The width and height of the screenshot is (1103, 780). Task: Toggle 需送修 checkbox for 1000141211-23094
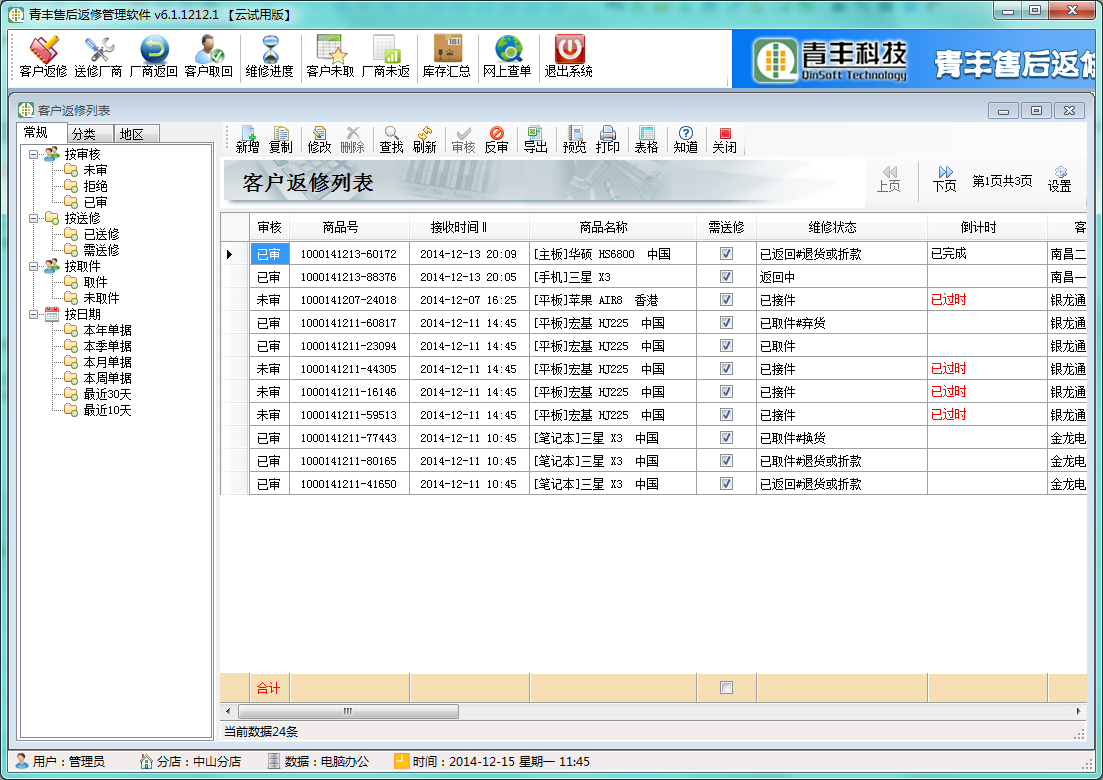pos(727,346)
